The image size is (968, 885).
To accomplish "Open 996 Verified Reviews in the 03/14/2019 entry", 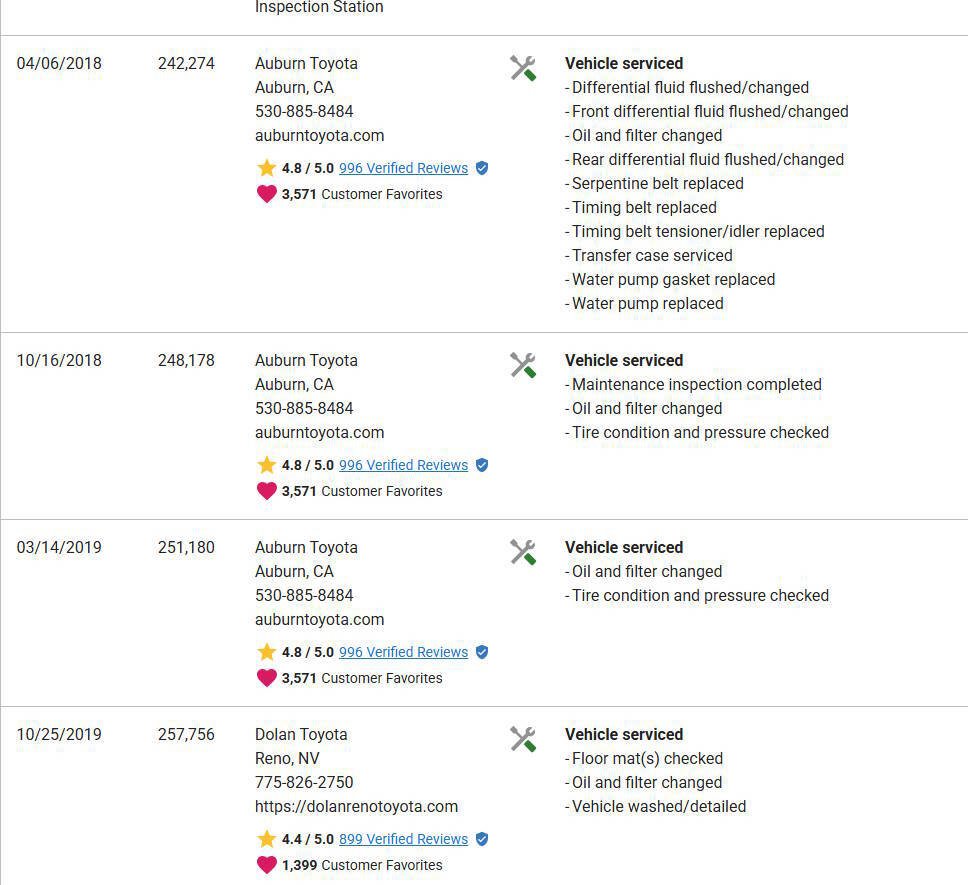I will [403, 652].
